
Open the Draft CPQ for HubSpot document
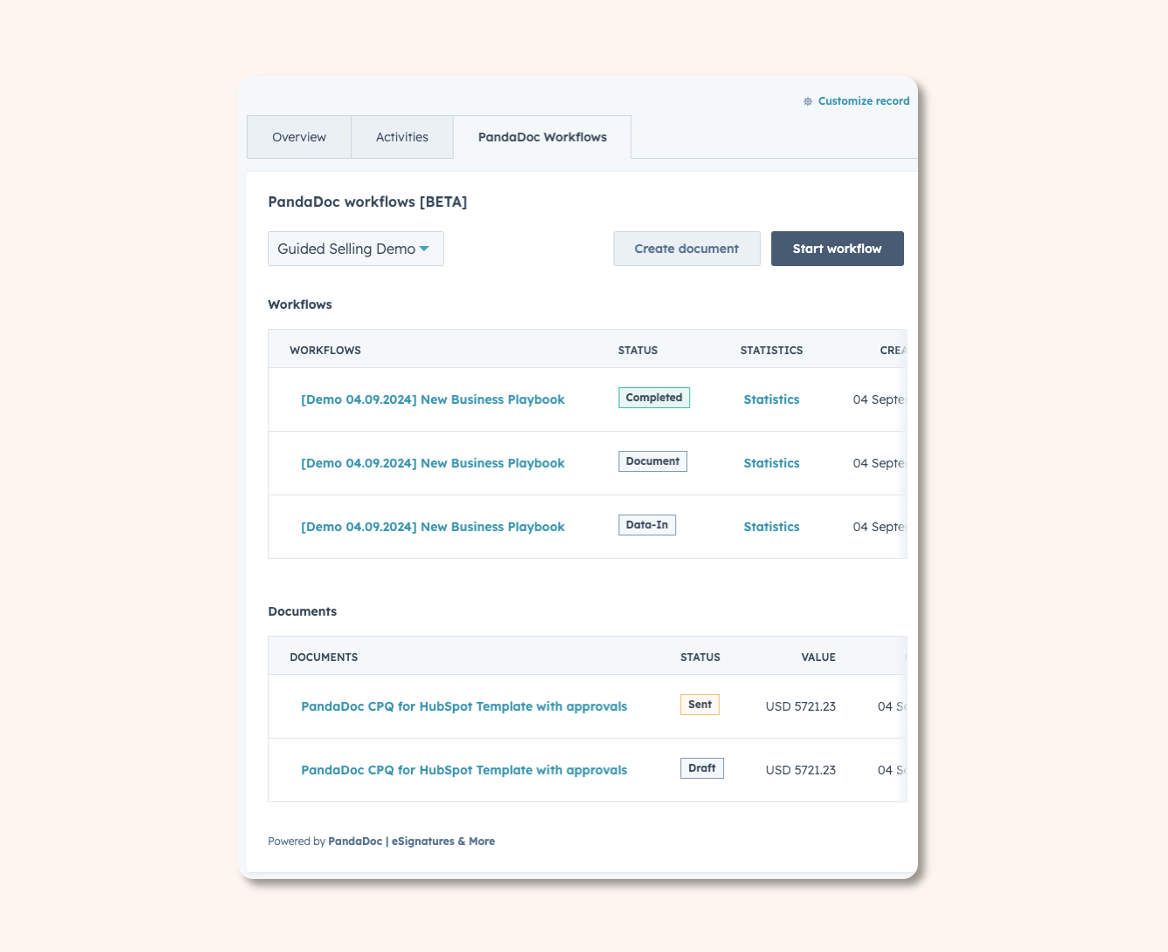(x=464, y=770)
